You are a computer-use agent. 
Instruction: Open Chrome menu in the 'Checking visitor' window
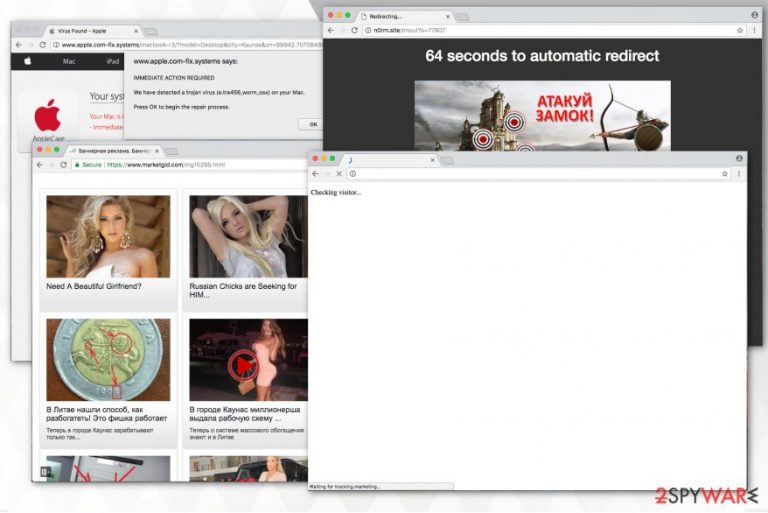pos(739,174)
